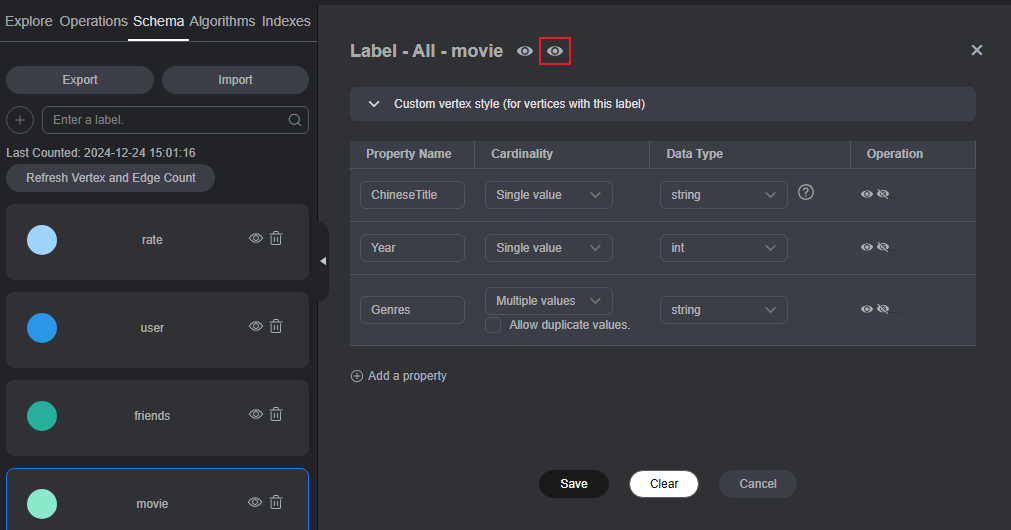Open Cardinality dropdown for ChineseTitle
1011x530 pixels.
[x=549, y=195]
